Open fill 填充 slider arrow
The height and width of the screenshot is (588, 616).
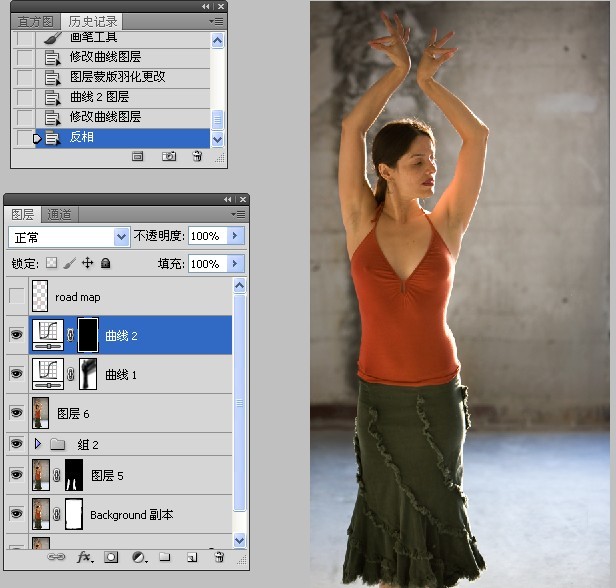[235, 263]
